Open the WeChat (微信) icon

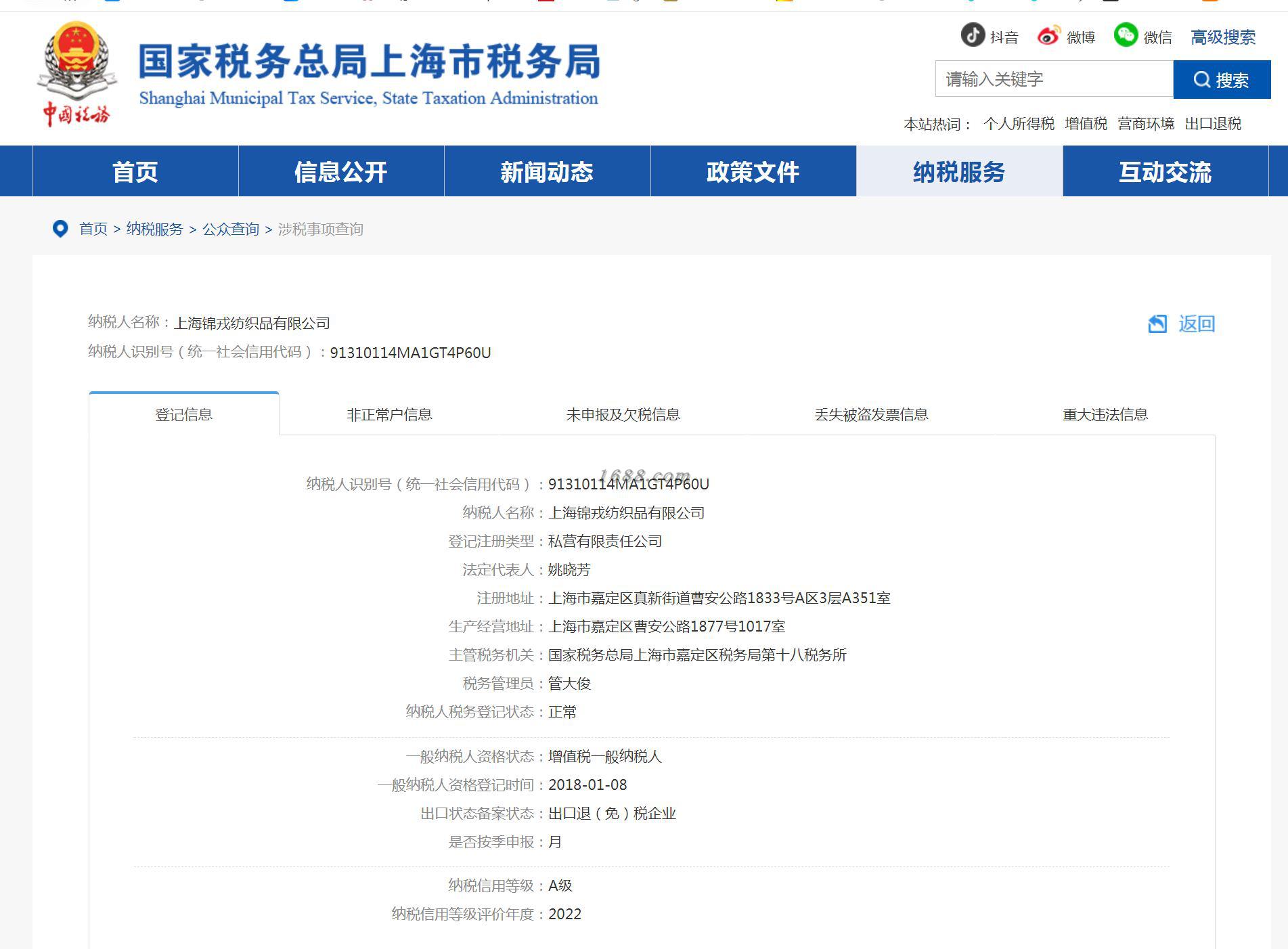(x=1126, y=35)
